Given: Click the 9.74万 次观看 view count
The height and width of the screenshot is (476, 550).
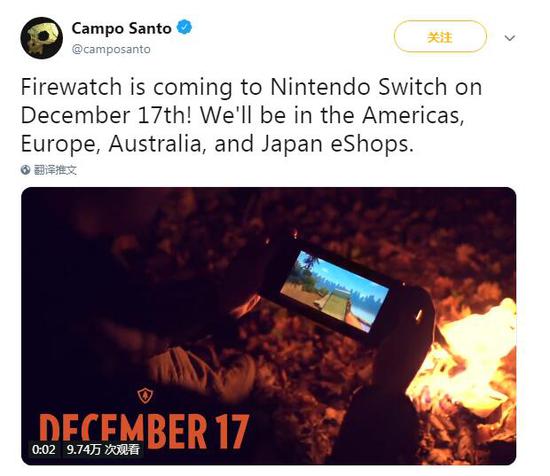Looking at the screenshot, I should (103, 449).
